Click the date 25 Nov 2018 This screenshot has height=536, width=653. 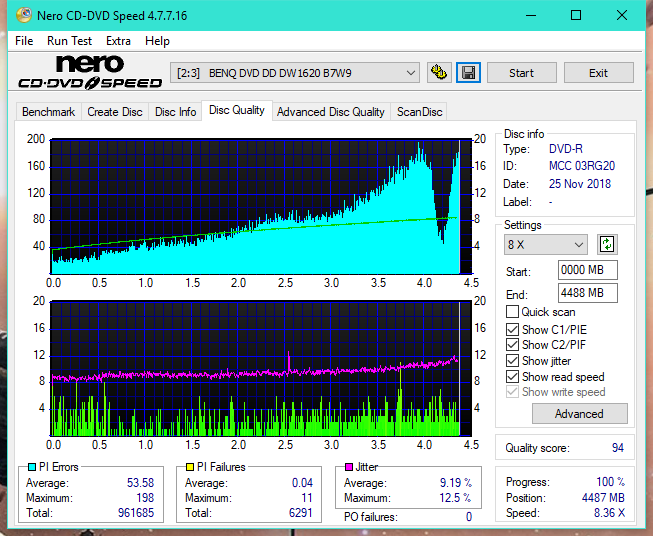point(580,184)
